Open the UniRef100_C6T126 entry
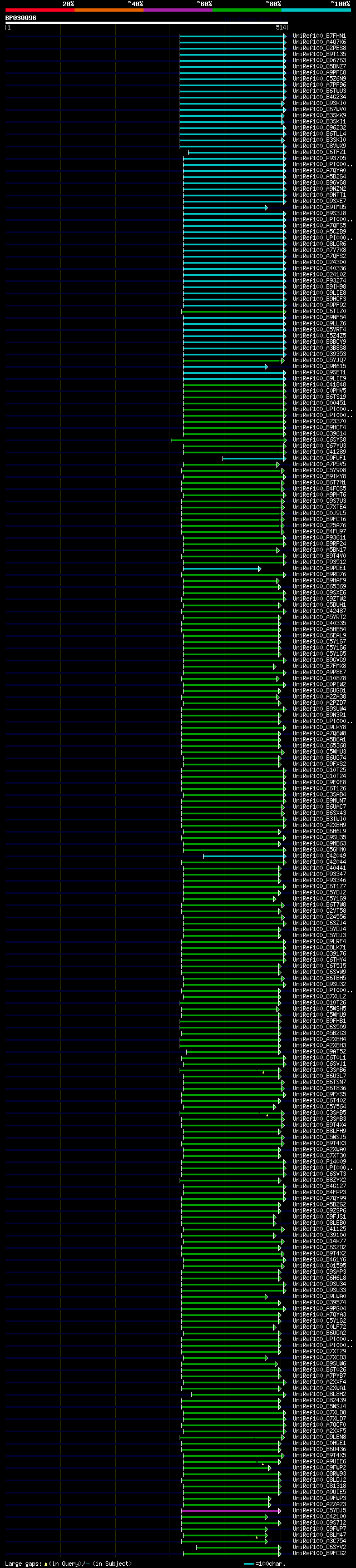Image resolution: width=356 pixels, height=1568 pixels. pyautogui.click(x=319, y=788)
